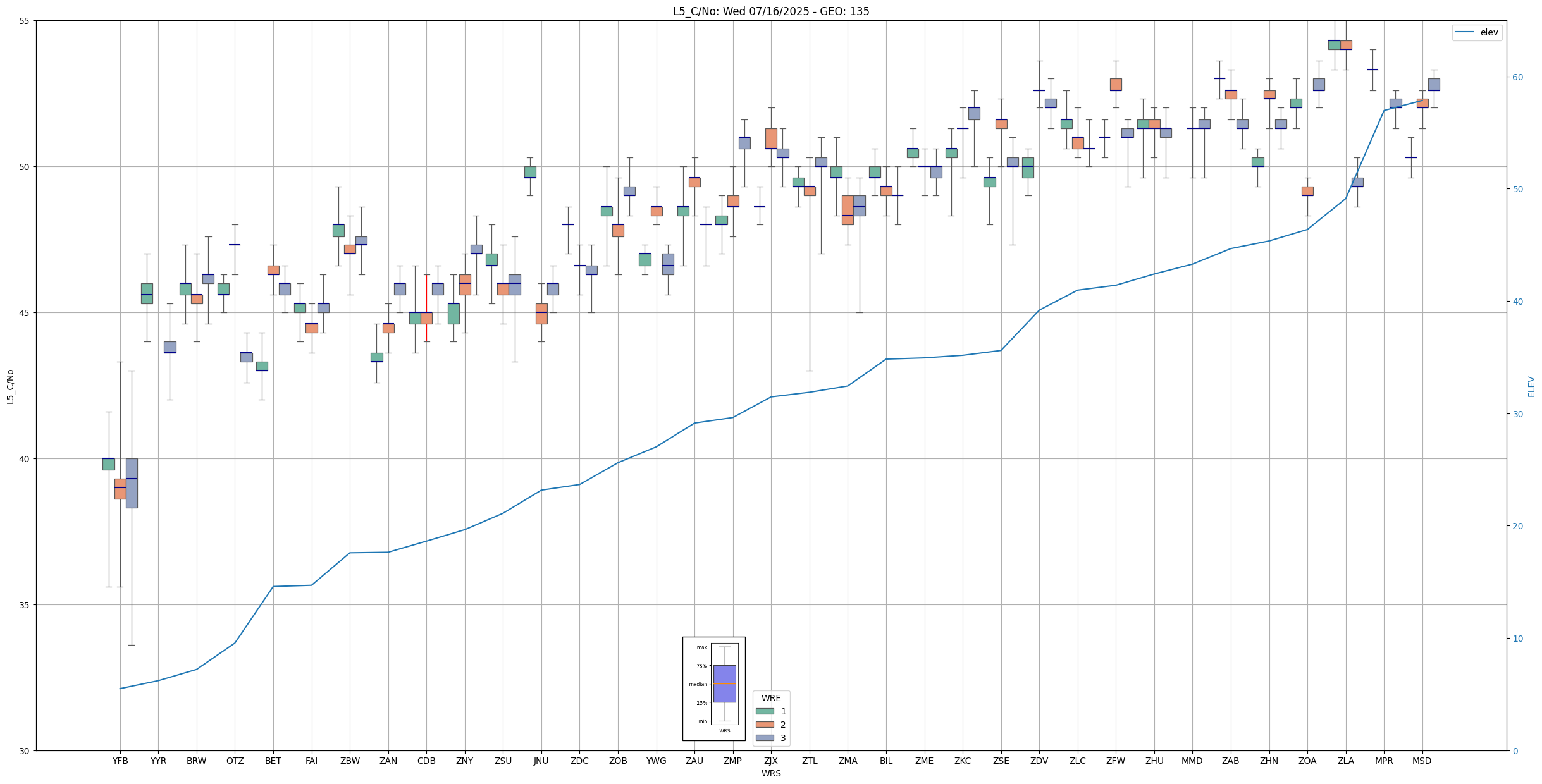Screen dimensions: 1542x784
Task: Click the L5_C/No y-axis label
Action: (x=10, y=386)
